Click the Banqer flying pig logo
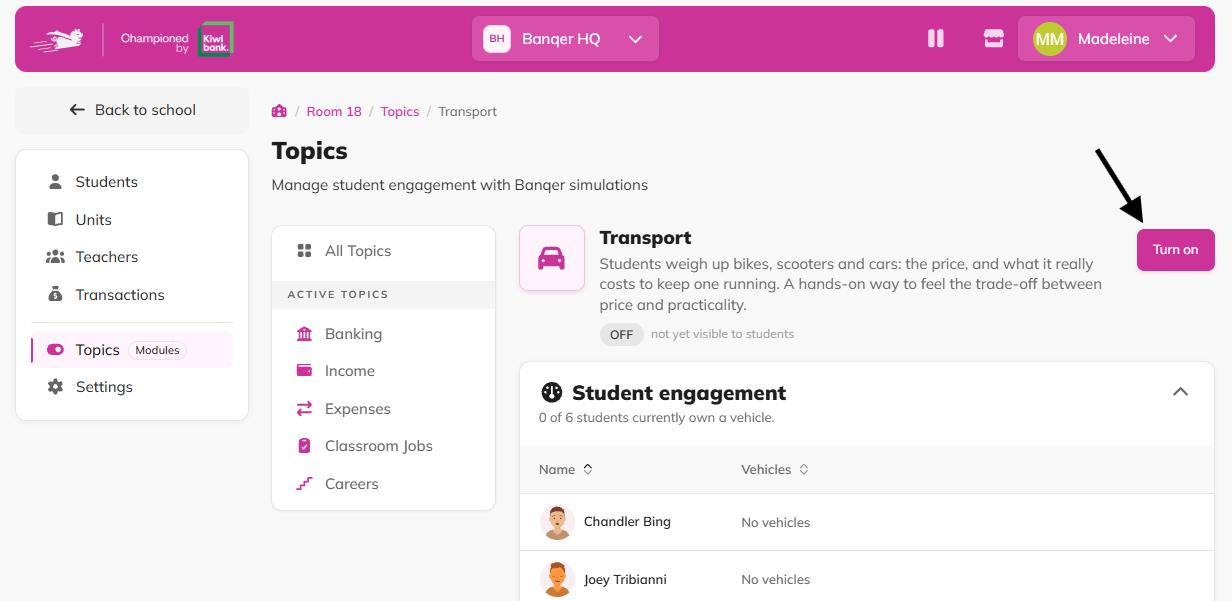Screen dimensions: 1232x601 tap(56, 39)
